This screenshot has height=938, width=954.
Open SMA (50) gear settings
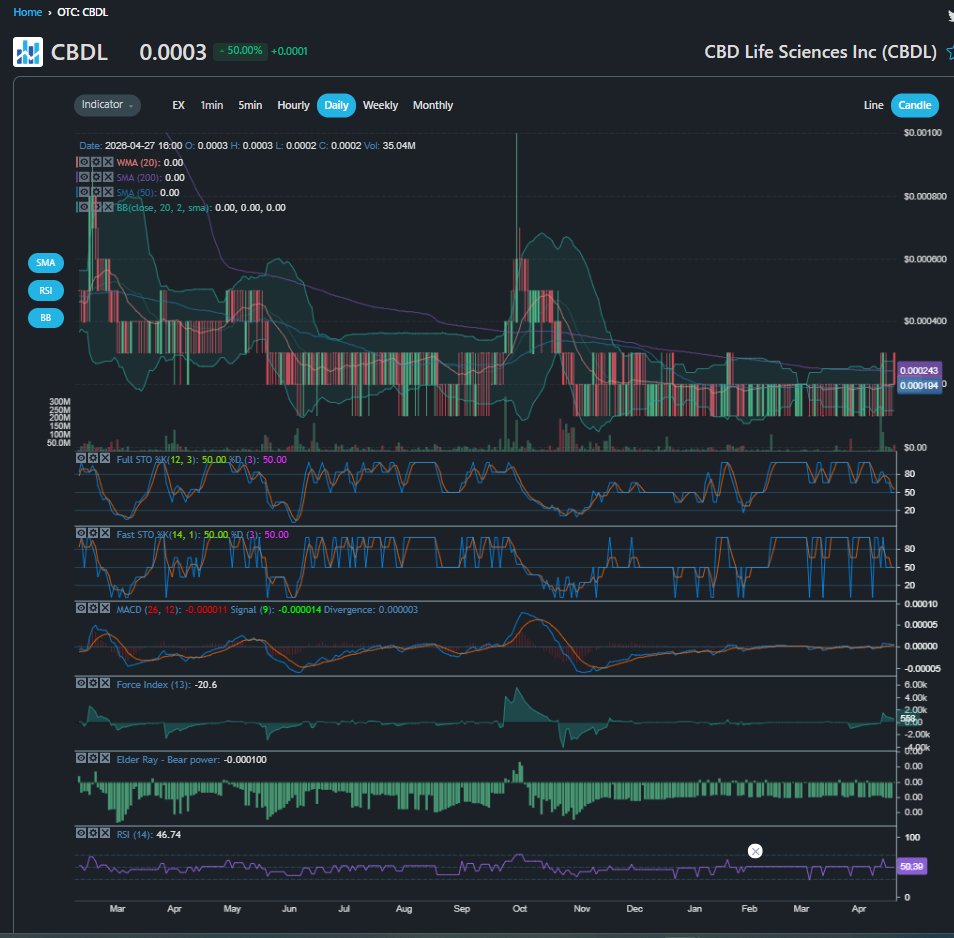click(96, 192)
